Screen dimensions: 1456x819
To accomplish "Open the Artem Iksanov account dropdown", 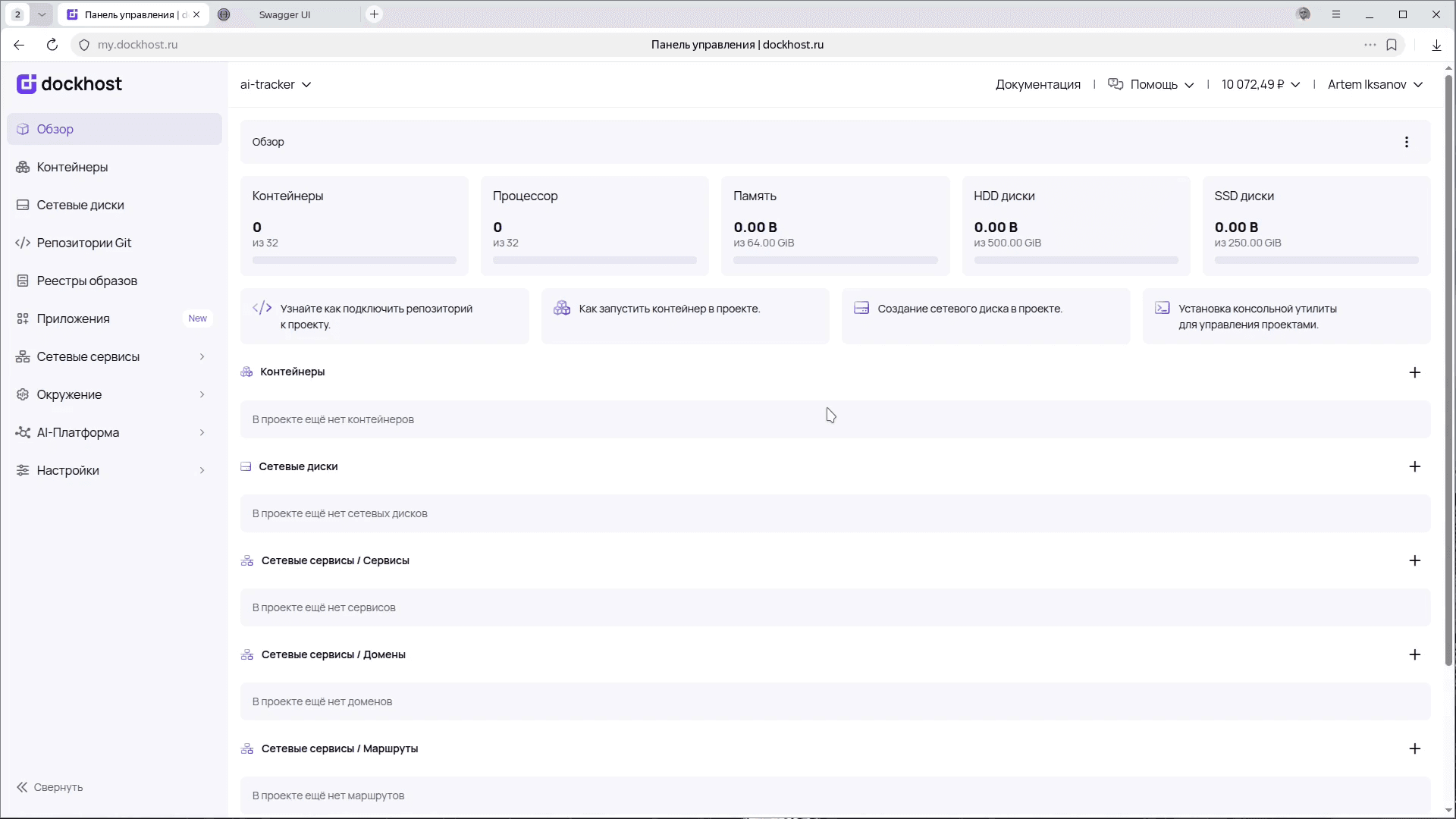I will pyautogui.click(x=1375, y=84).
